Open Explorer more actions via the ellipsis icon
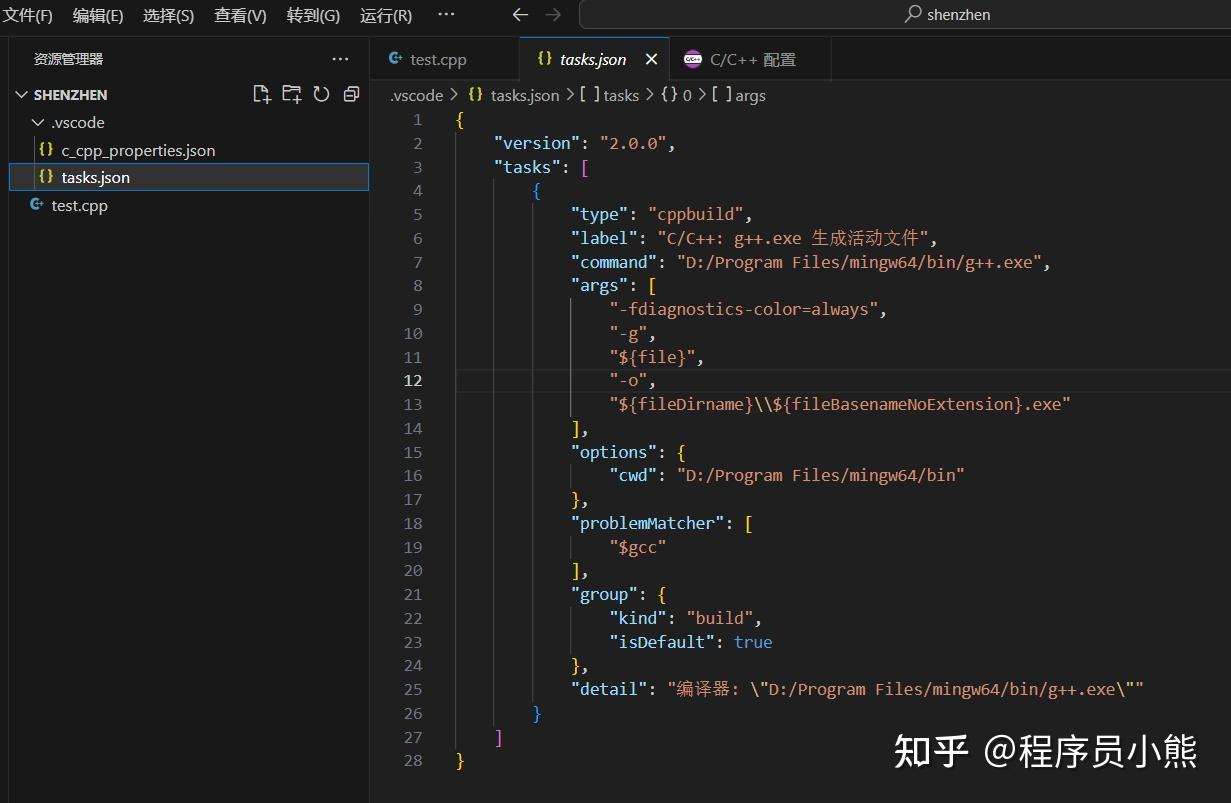The image size is (1231, 803). (340, 59)
